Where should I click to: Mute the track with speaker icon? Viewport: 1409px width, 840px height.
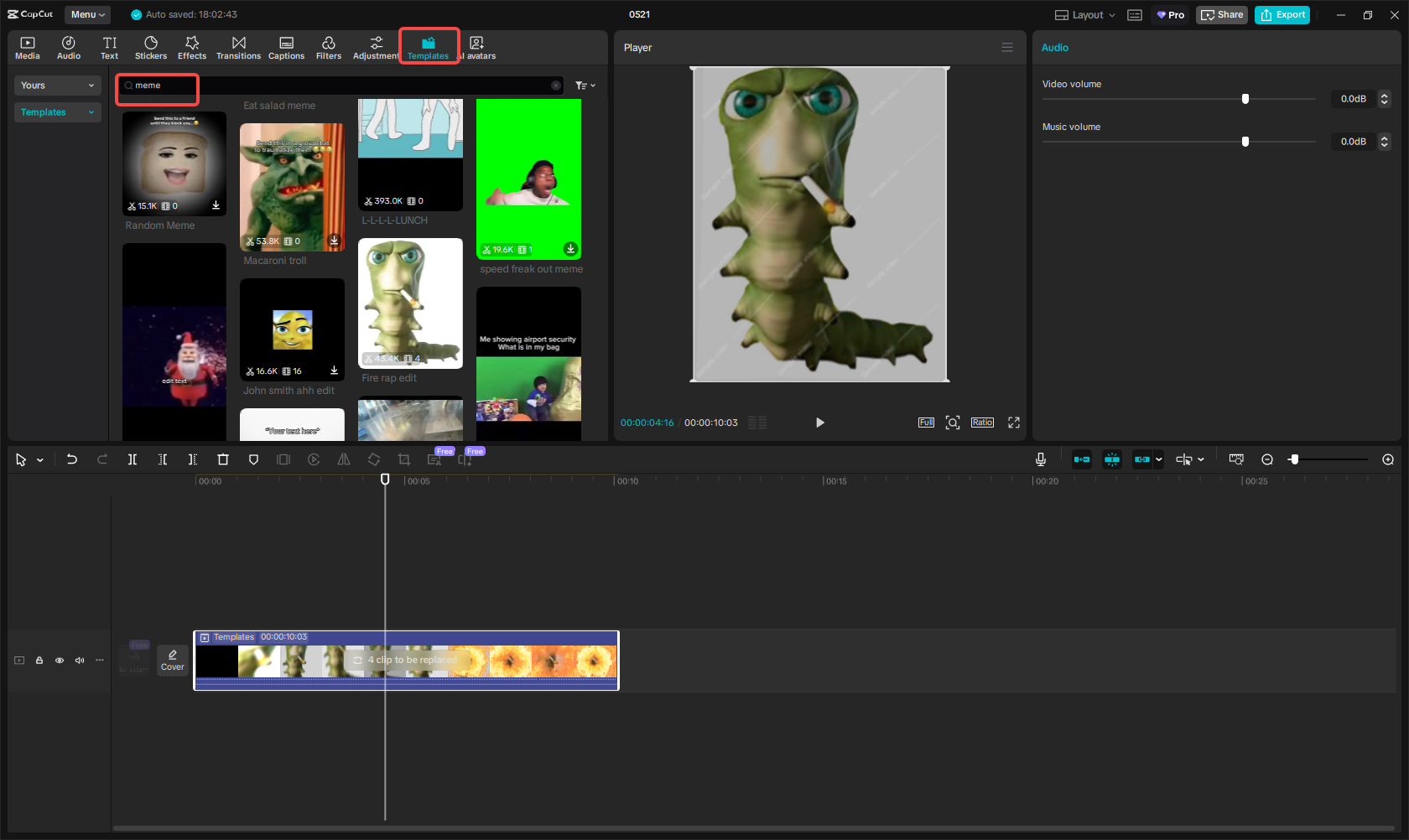coord(80,661)
